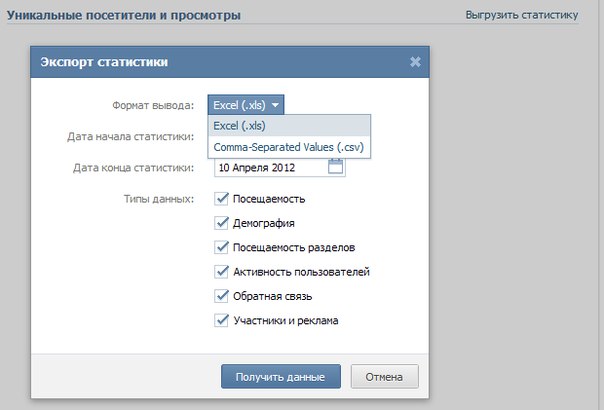Open the calendar picker for end date
Screen dimensions: 604x410
tap(336, 167)
